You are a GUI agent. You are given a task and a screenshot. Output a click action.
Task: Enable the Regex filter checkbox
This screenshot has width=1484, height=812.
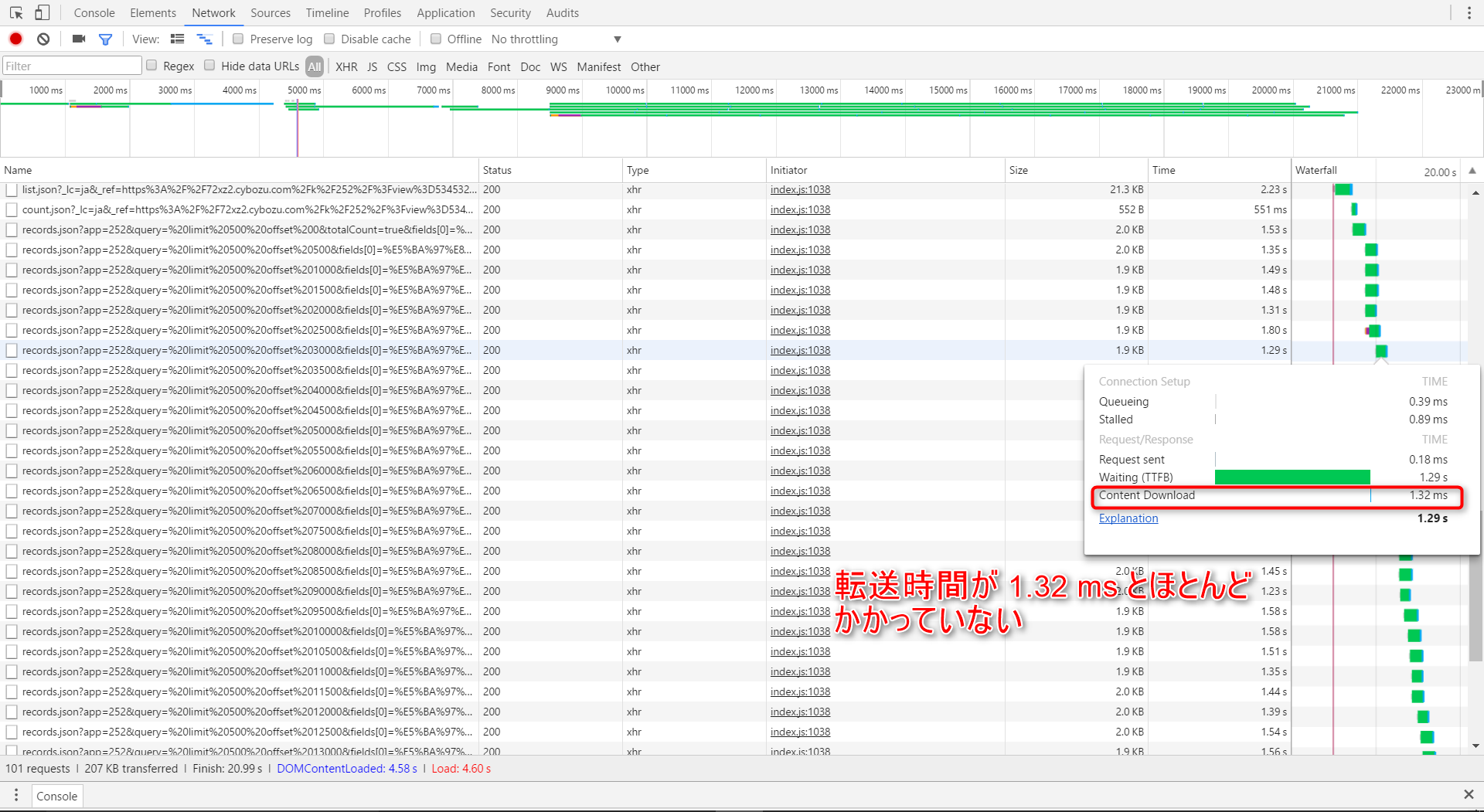[151, 66]
